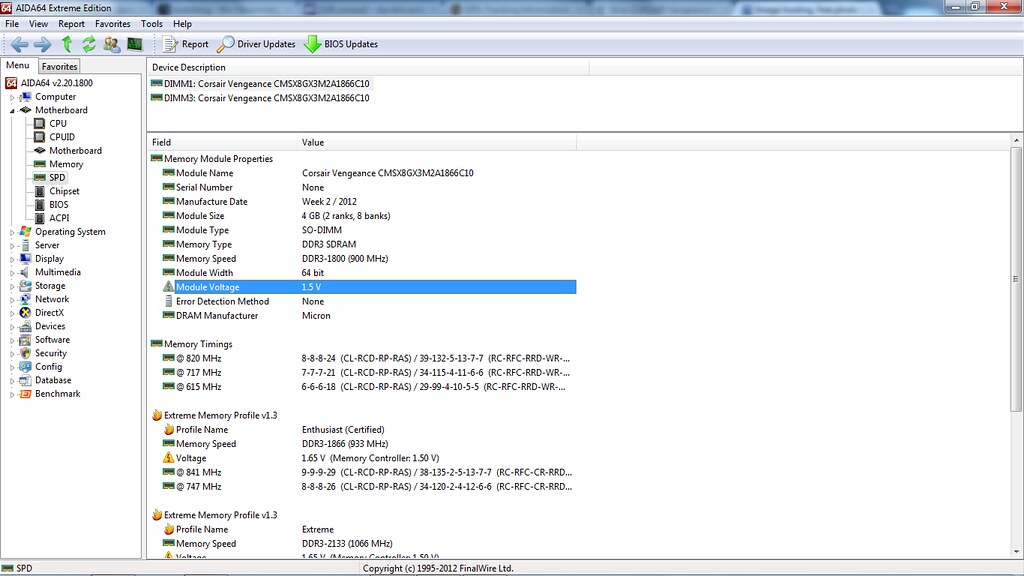Image resolution: width=1024 pixels, height=576 pixels.
Task: Click the Display monitor icon
Action: 25,259
